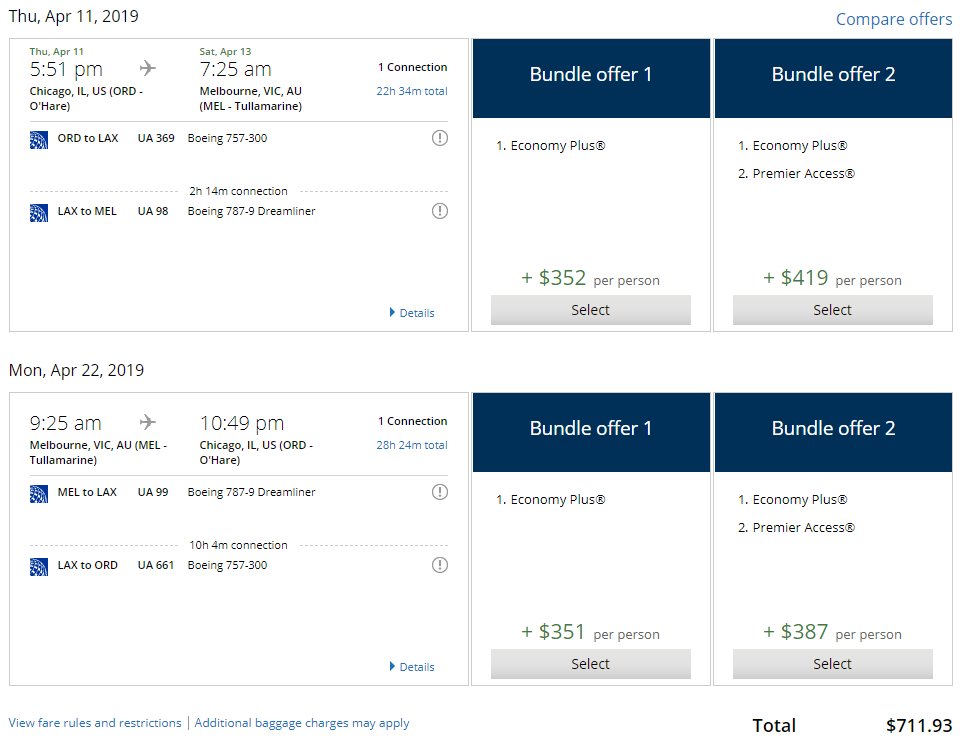Select Bundle offer 2 for $419 outbound

point(832,310)
